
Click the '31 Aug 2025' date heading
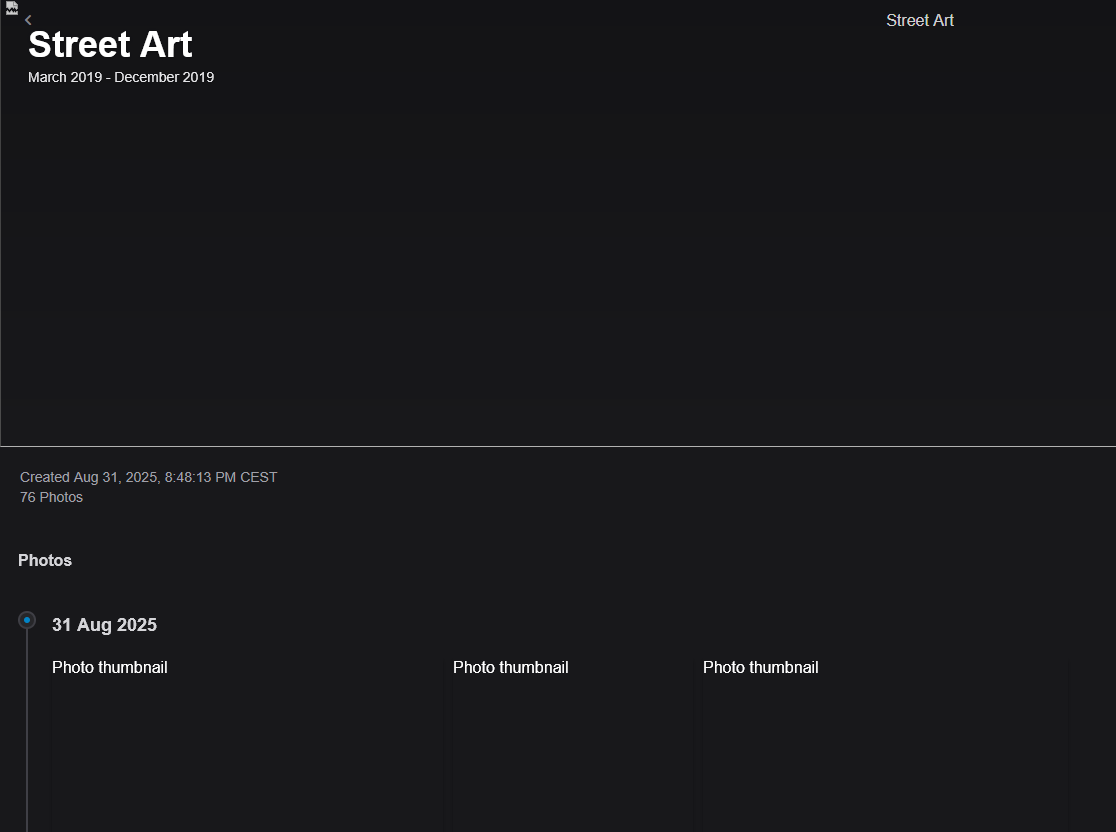104,625
